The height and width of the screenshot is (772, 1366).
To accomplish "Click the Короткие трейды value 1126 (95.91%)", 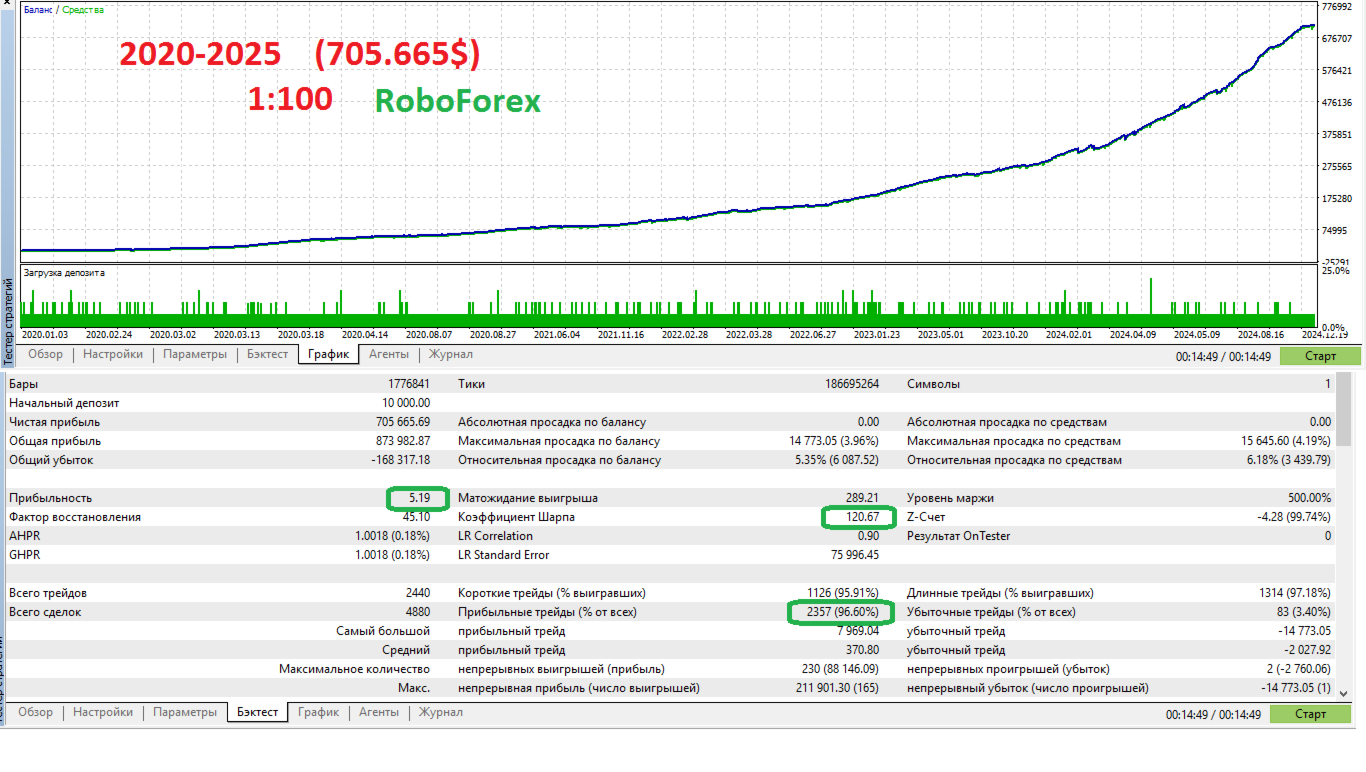I will click(843, 593).
